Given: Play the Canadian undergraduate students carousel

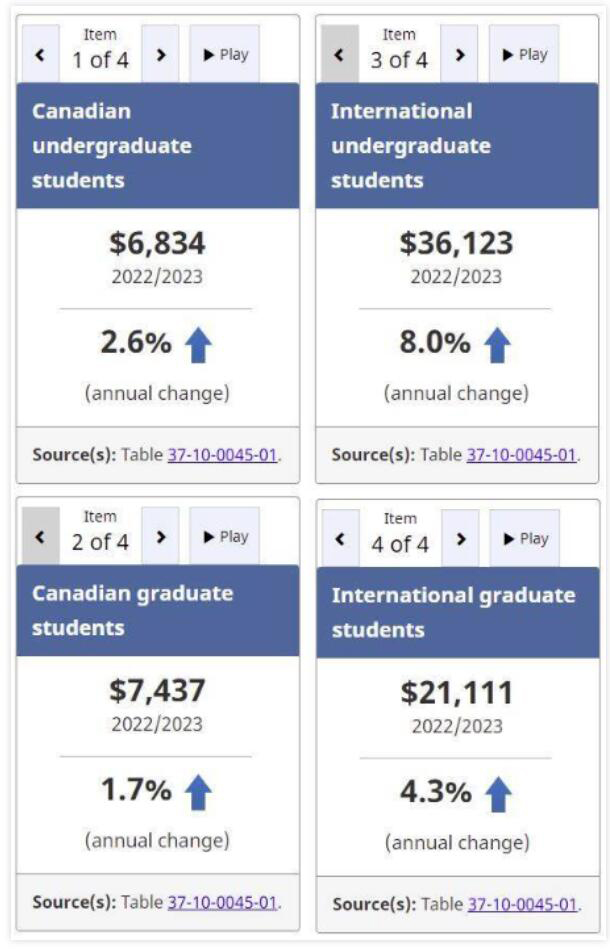Looking at the screenshot, I should (x=225, y=55).
